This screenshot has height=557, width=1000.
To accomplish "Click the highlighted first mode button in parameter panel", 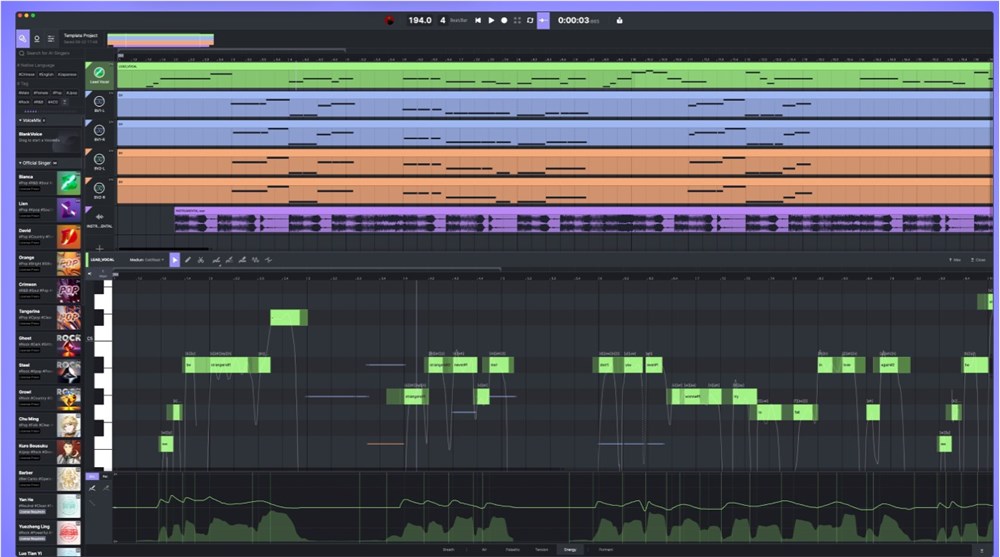I will 92,477.
